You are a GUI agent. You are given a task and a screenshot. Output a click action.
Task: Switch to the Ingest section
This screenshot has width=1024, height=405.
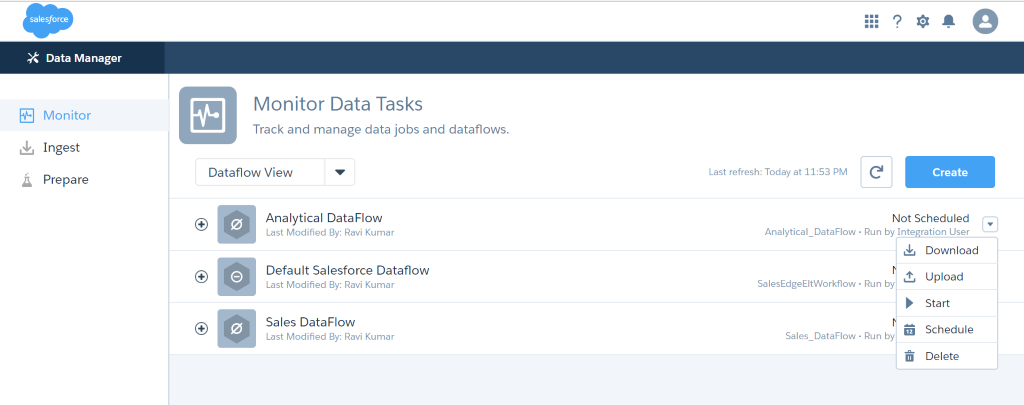pyautogui.click(x=84, y=148)
